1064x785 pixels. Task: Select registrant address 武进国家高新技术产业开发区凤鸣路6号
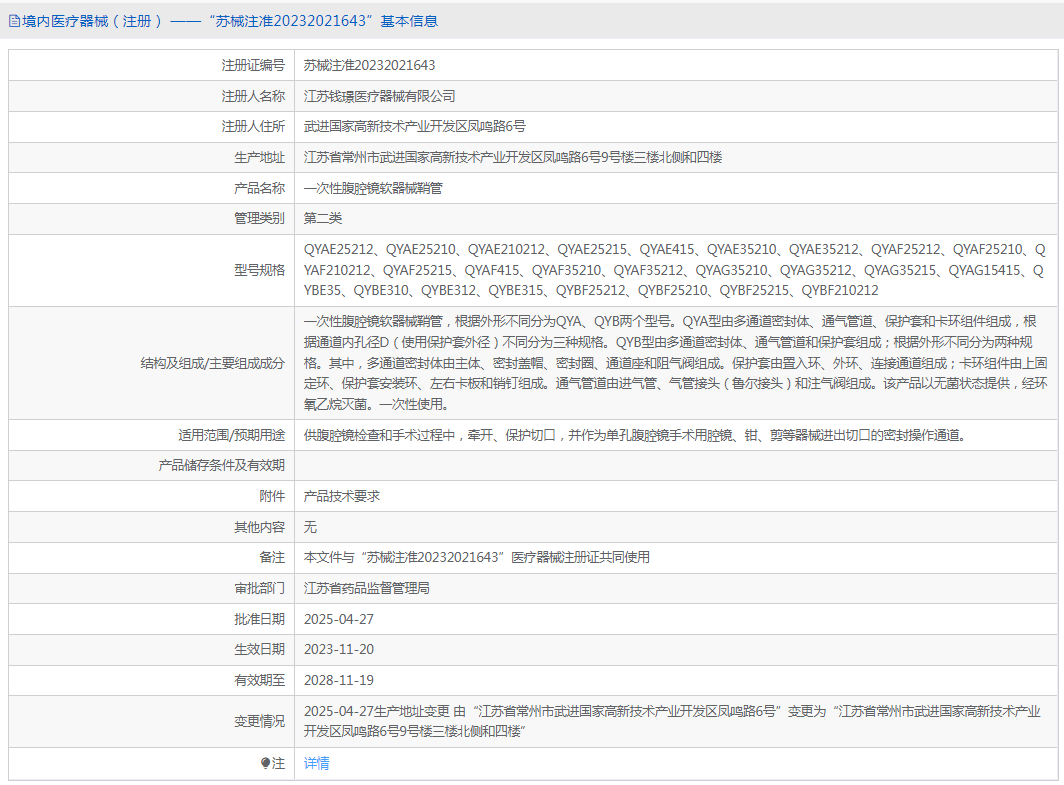(415, 126)
